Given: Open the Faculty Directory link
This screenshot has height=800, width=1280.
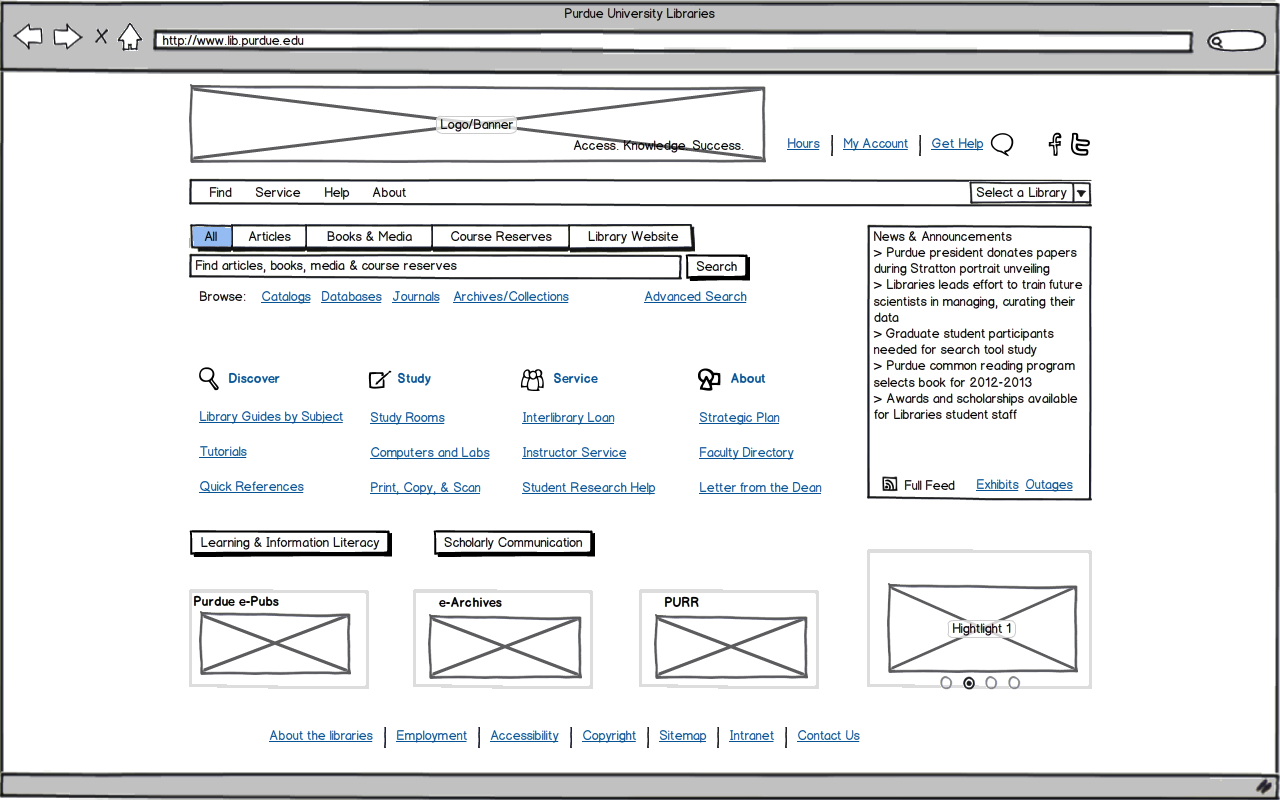Looking at the screenshot, I should pyautogui.click(x=746, y=453).
